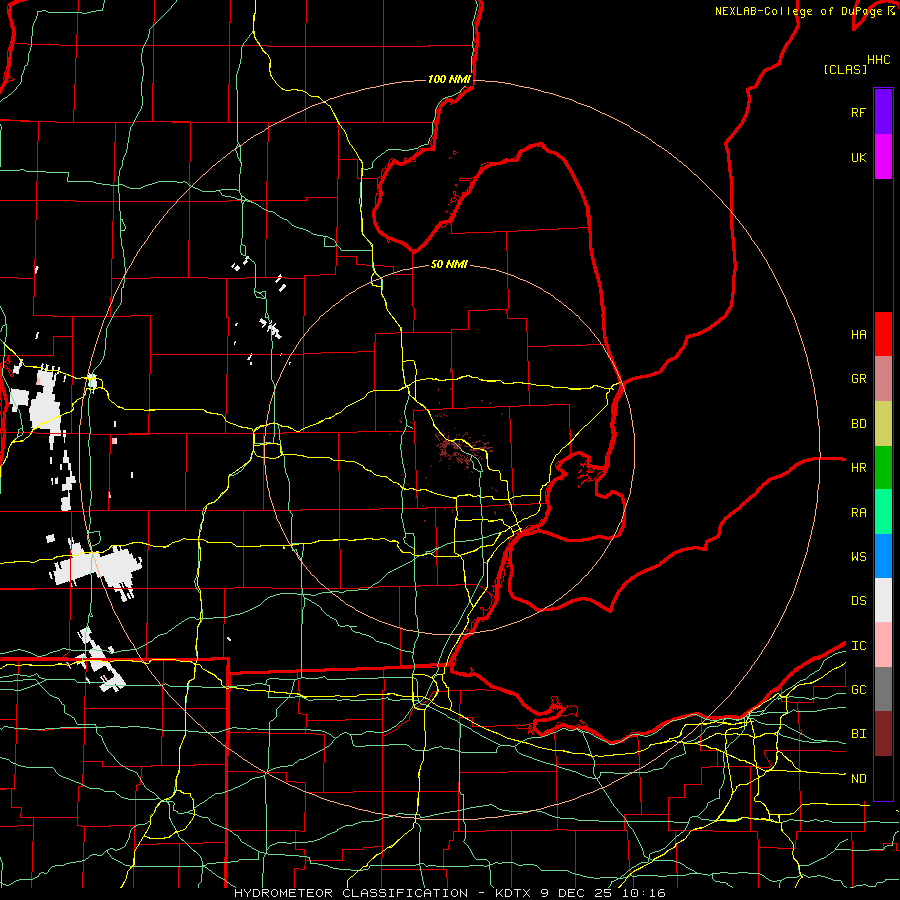Click the HHC product label
This screenshot has width=900, height=900.
pyautogui.click(x=879, y=60)
